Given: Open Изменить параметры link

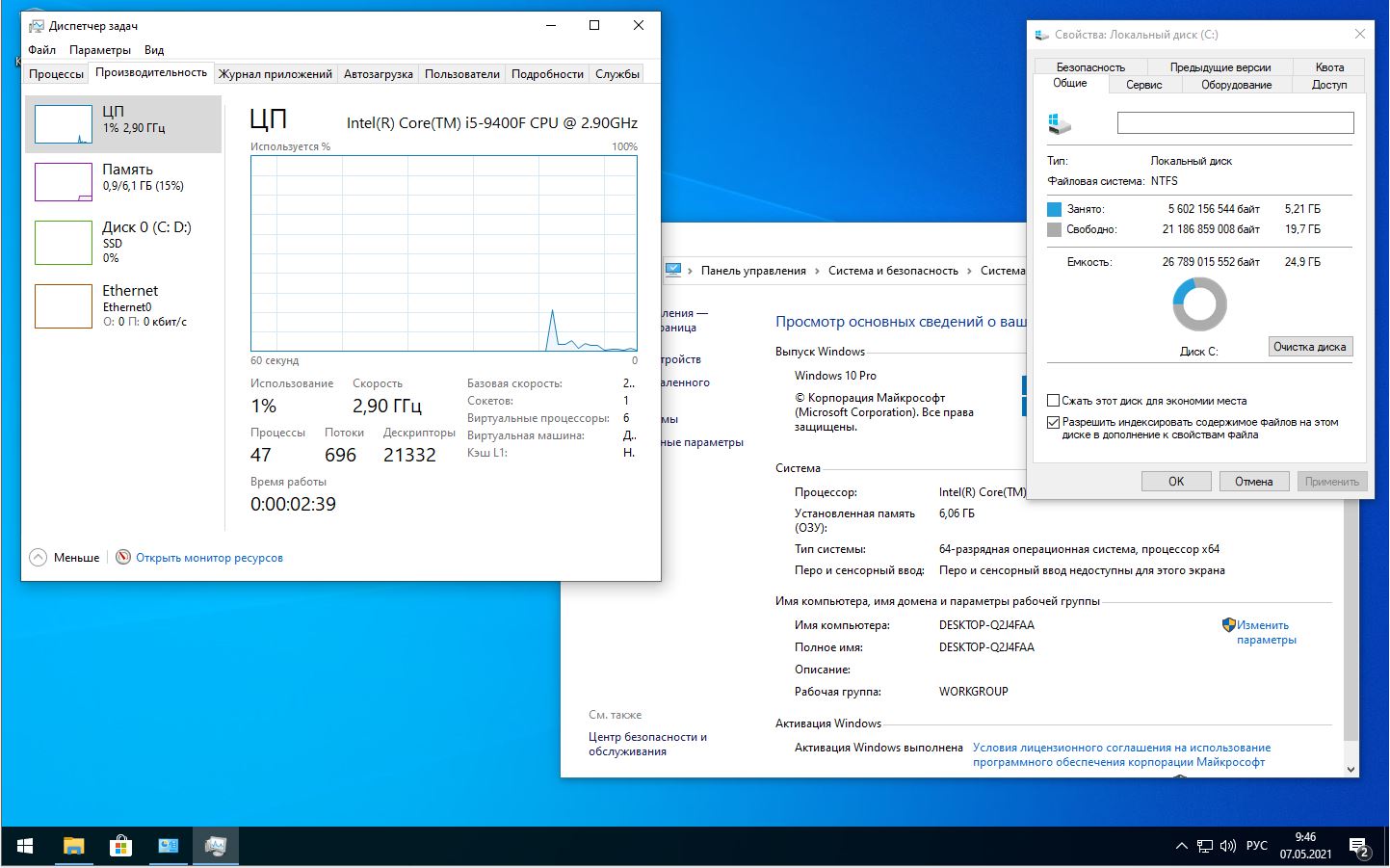Looking at the screenshot, I should click(1266, 632).
